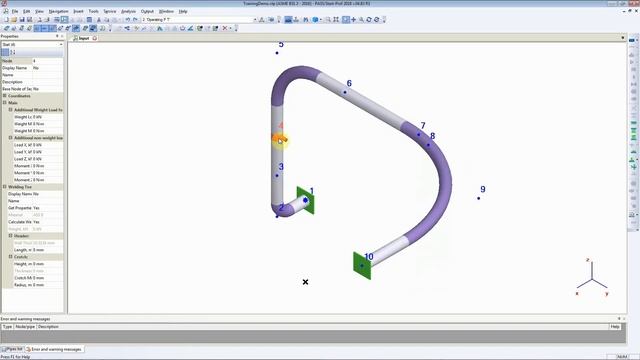Open the Analysis menu
This screenshot has width=640, height=360.
128,11
